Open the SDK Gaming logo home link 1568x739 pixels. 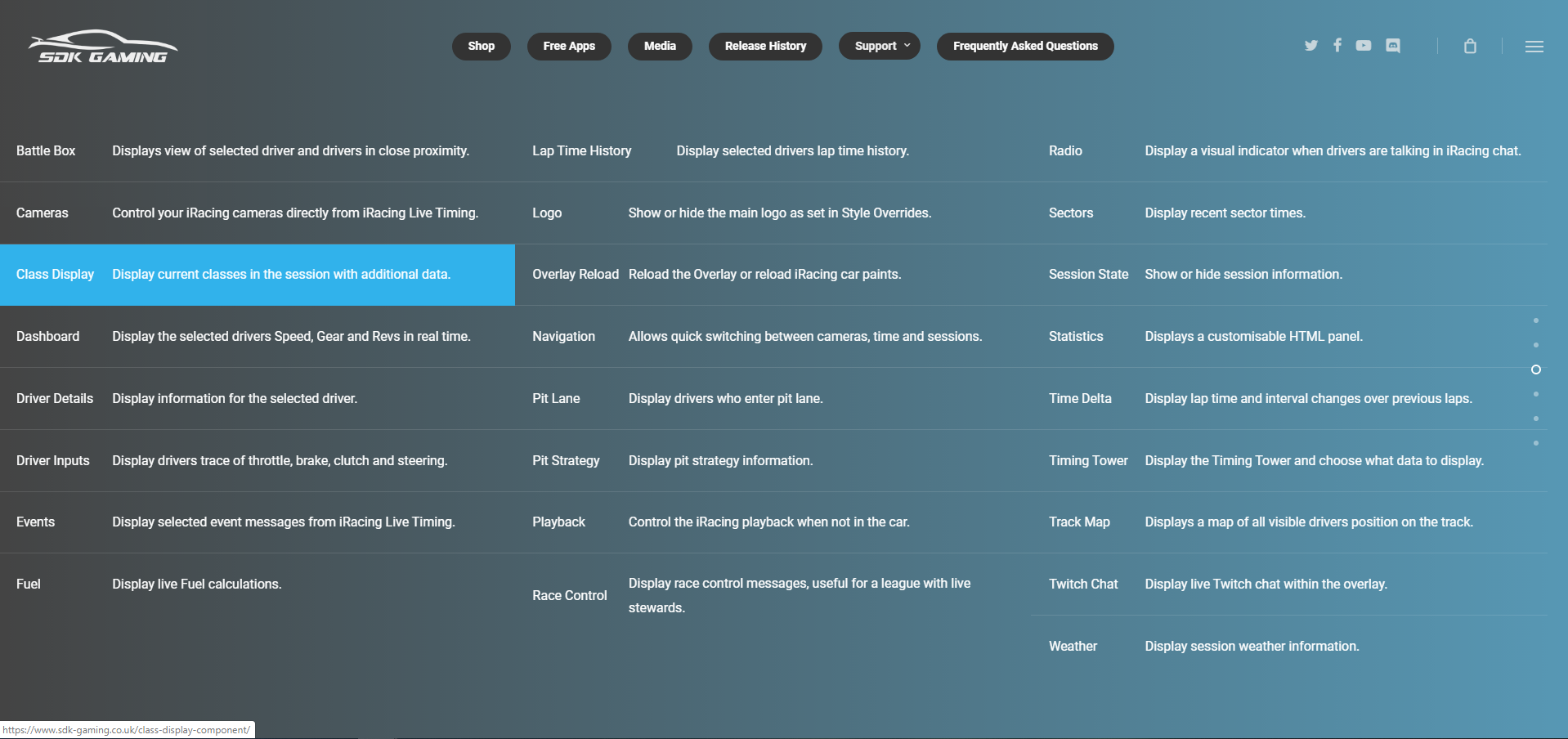coord(103,47)
